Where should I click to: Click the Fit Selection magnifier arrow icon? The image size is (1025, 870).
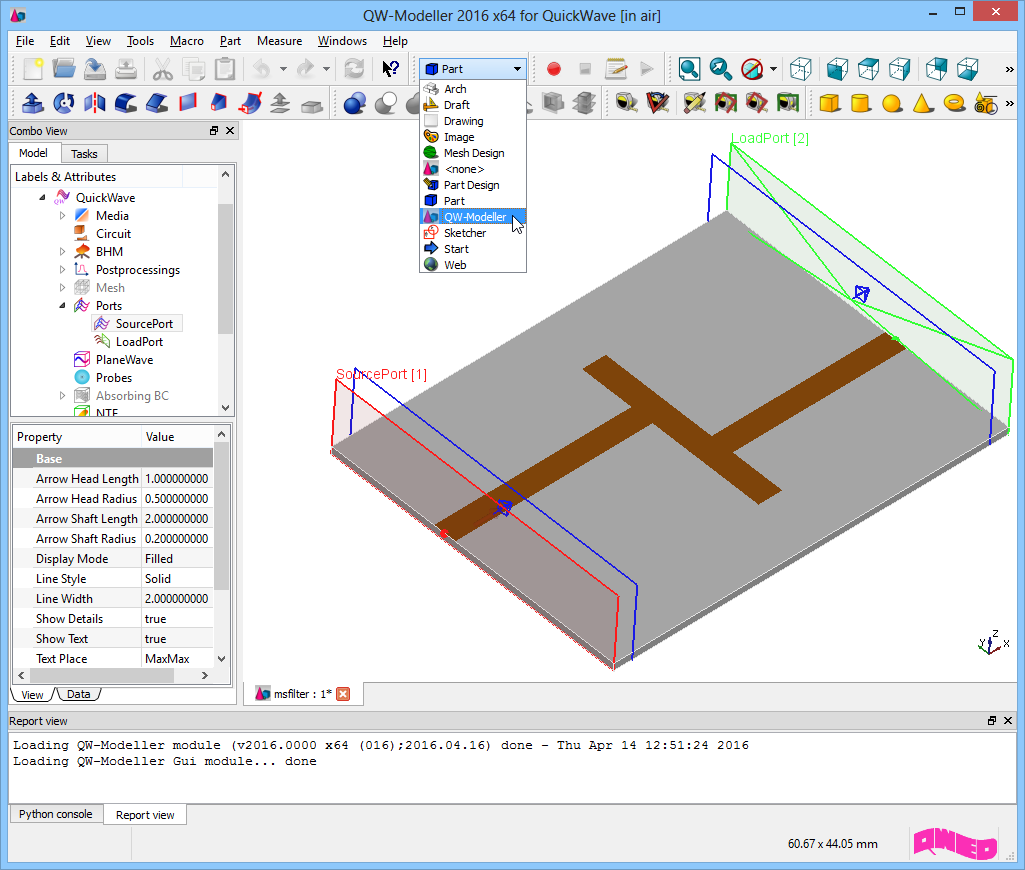(x=720, y=69)
